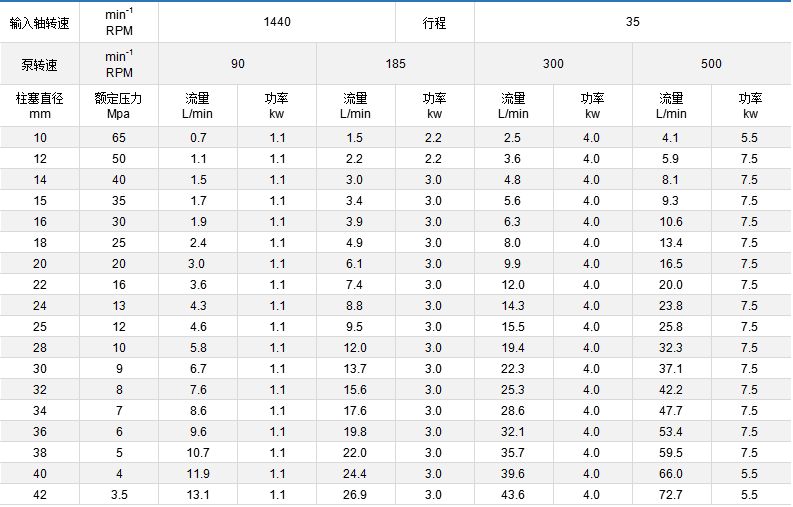This screenshot has height=507, width=793.
Task: Select the 90 pump speed column header
Action: pyautogui.click(x=237, y=64)
